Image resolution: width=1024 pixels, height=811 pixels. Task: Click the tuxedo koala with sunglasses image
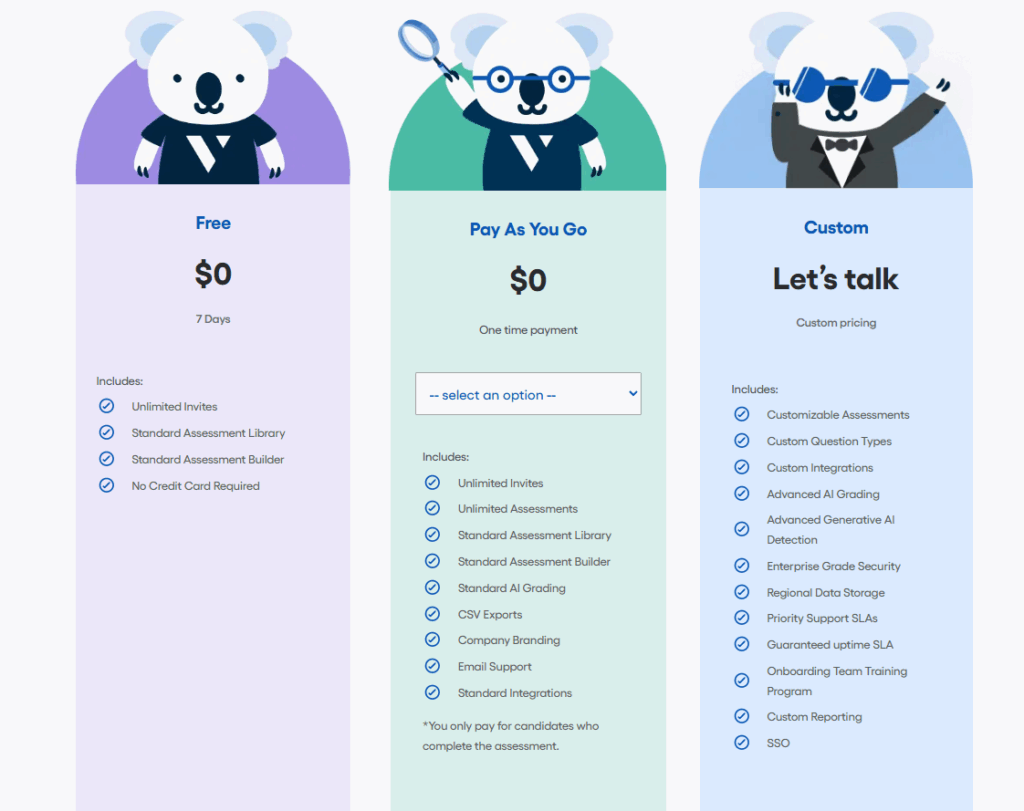pyautogui.click(x=835, y=100)
